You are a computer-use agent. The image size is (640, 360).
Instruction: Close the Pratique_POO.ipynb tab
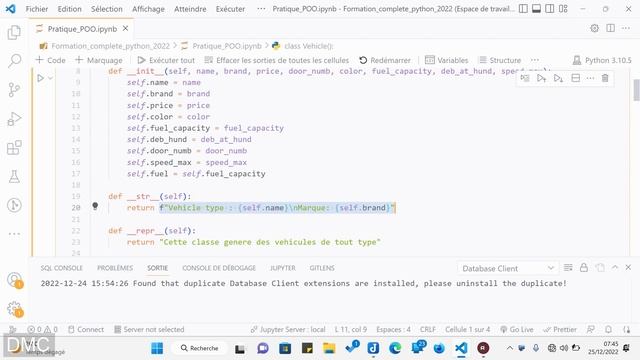point(125,29)
